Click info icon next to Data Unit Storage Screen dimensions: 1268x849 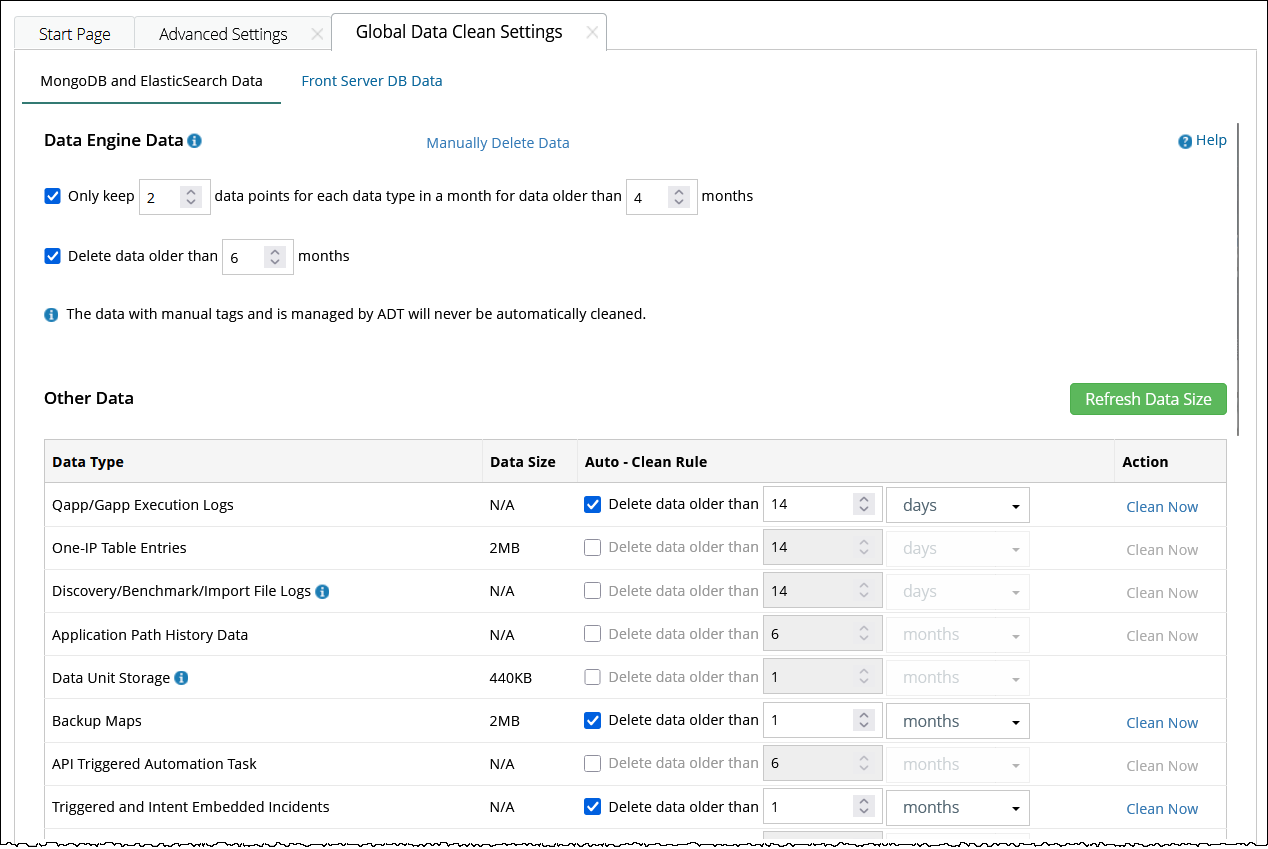(x=181, y=678)
